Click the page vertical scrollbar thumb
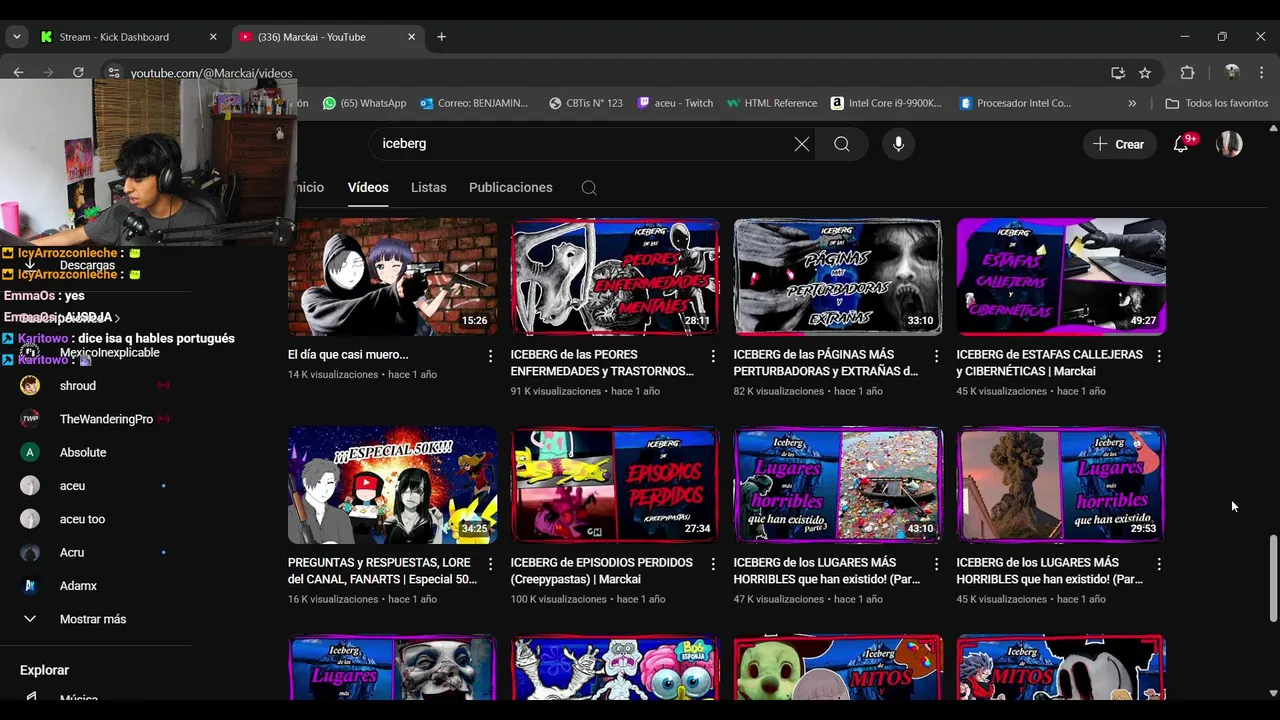1280x720 pixels. 1273,579
